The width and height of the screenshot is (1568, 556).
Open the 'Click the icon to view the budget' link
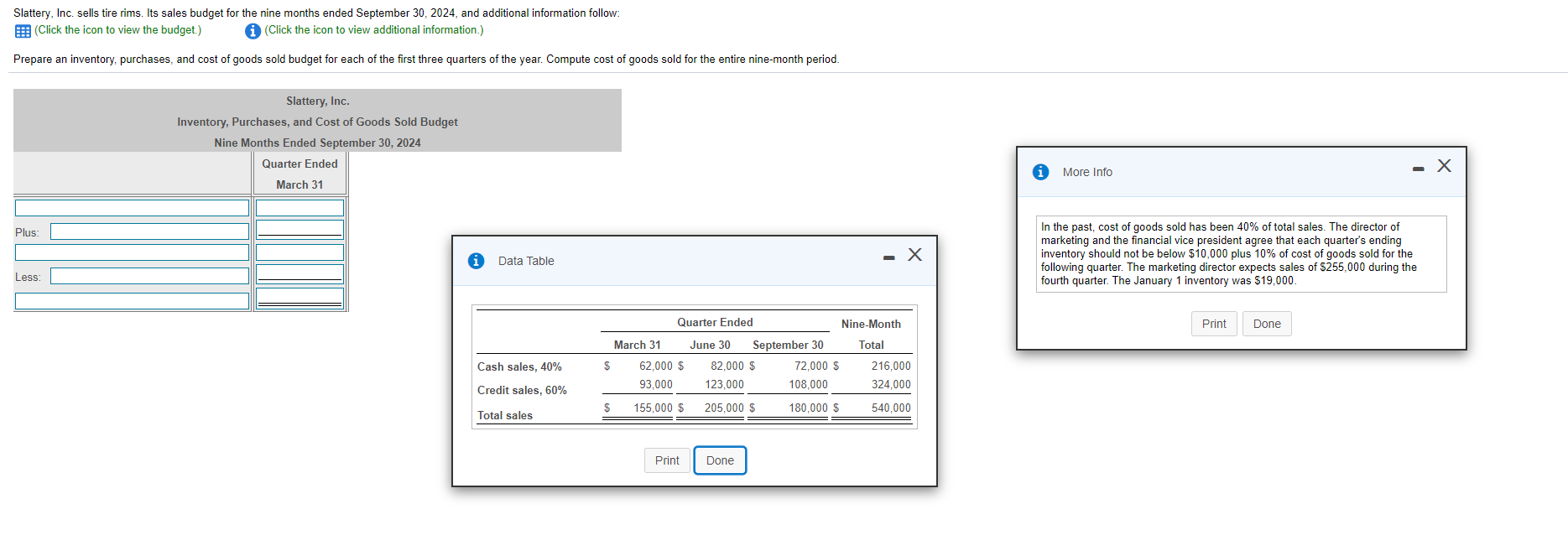click(117, 30)
